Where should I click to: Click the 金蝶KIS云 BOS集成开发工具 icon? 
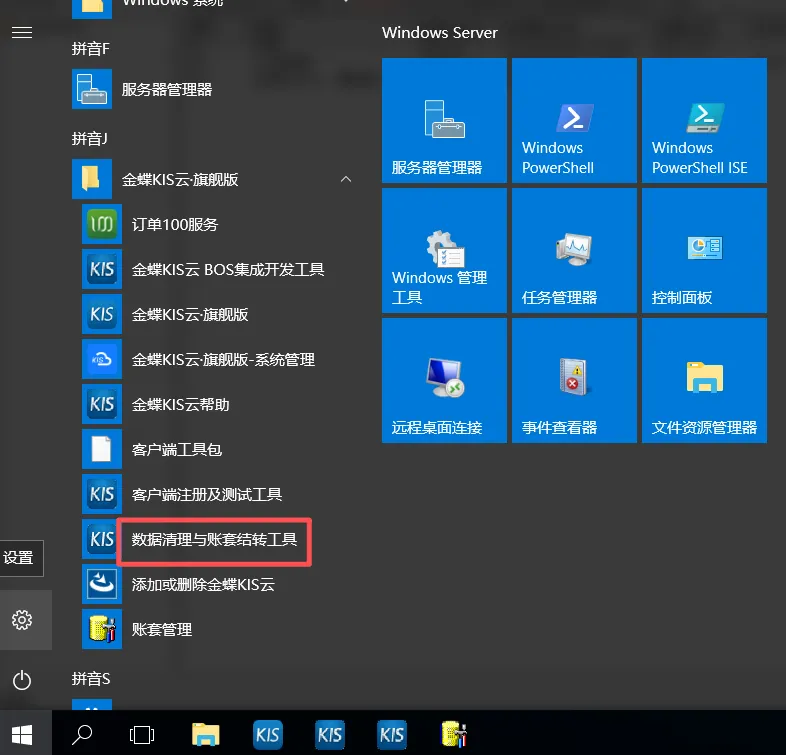click(102, 269)
